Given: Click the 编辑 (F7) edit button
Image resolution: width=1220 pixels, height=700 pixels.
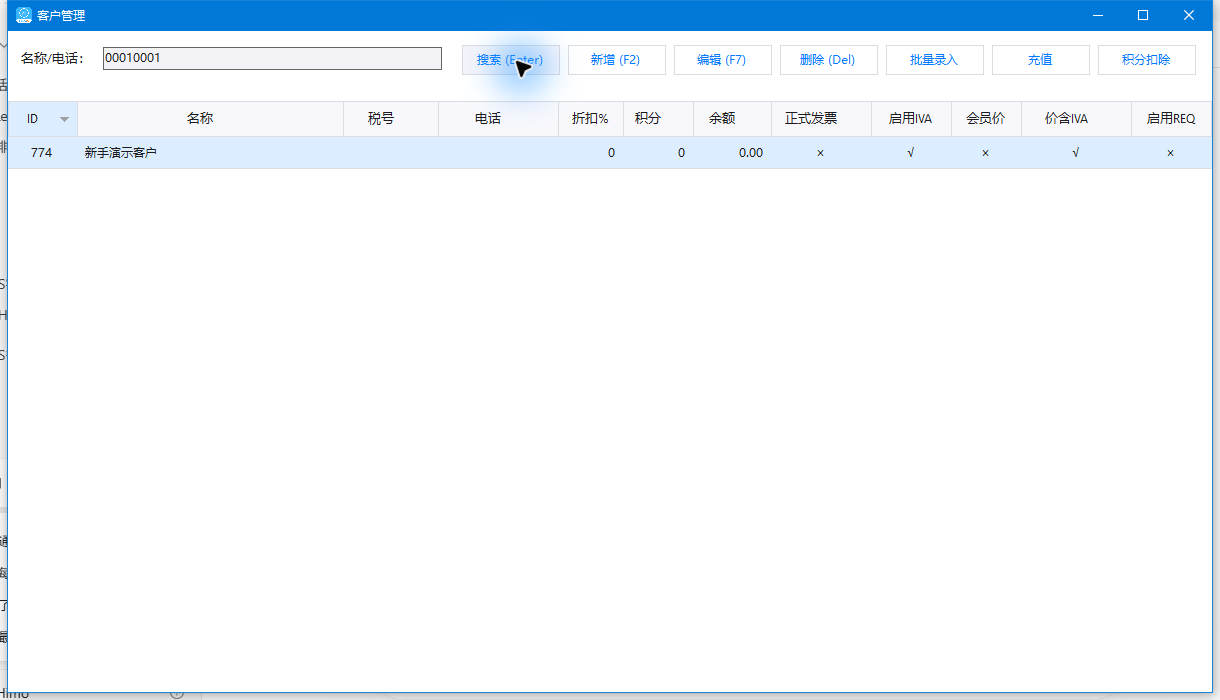Looking at the screenshot, I should (x=722, y=60).
